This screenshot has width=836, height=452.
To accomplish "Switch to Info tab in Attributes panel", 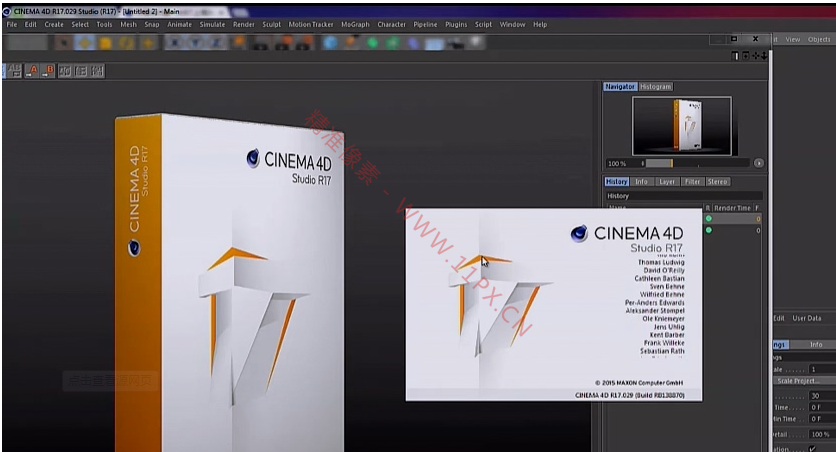I will click(x=816, y=345).
